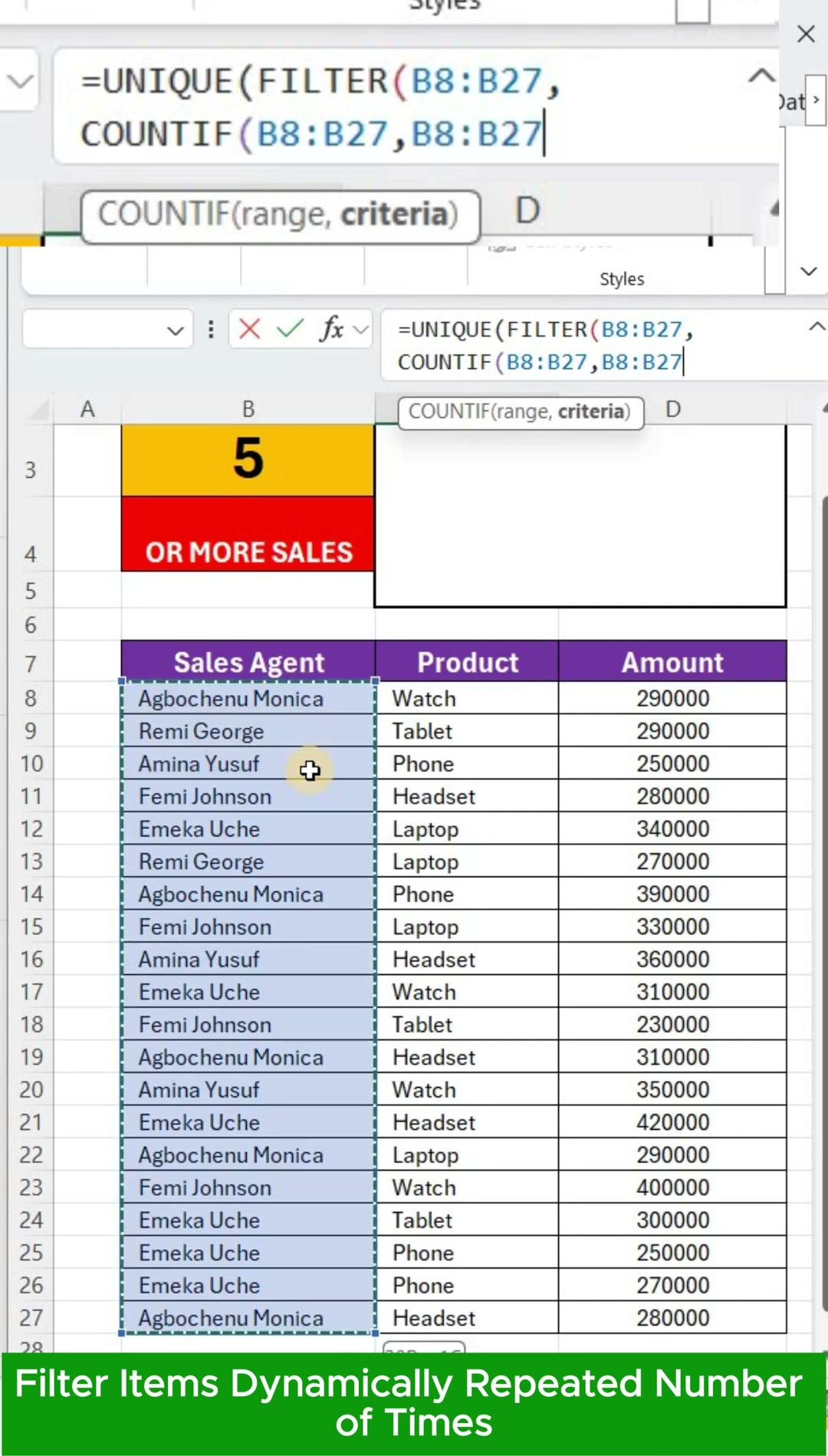
Task: Select column D header
Action: pos(673,410)
